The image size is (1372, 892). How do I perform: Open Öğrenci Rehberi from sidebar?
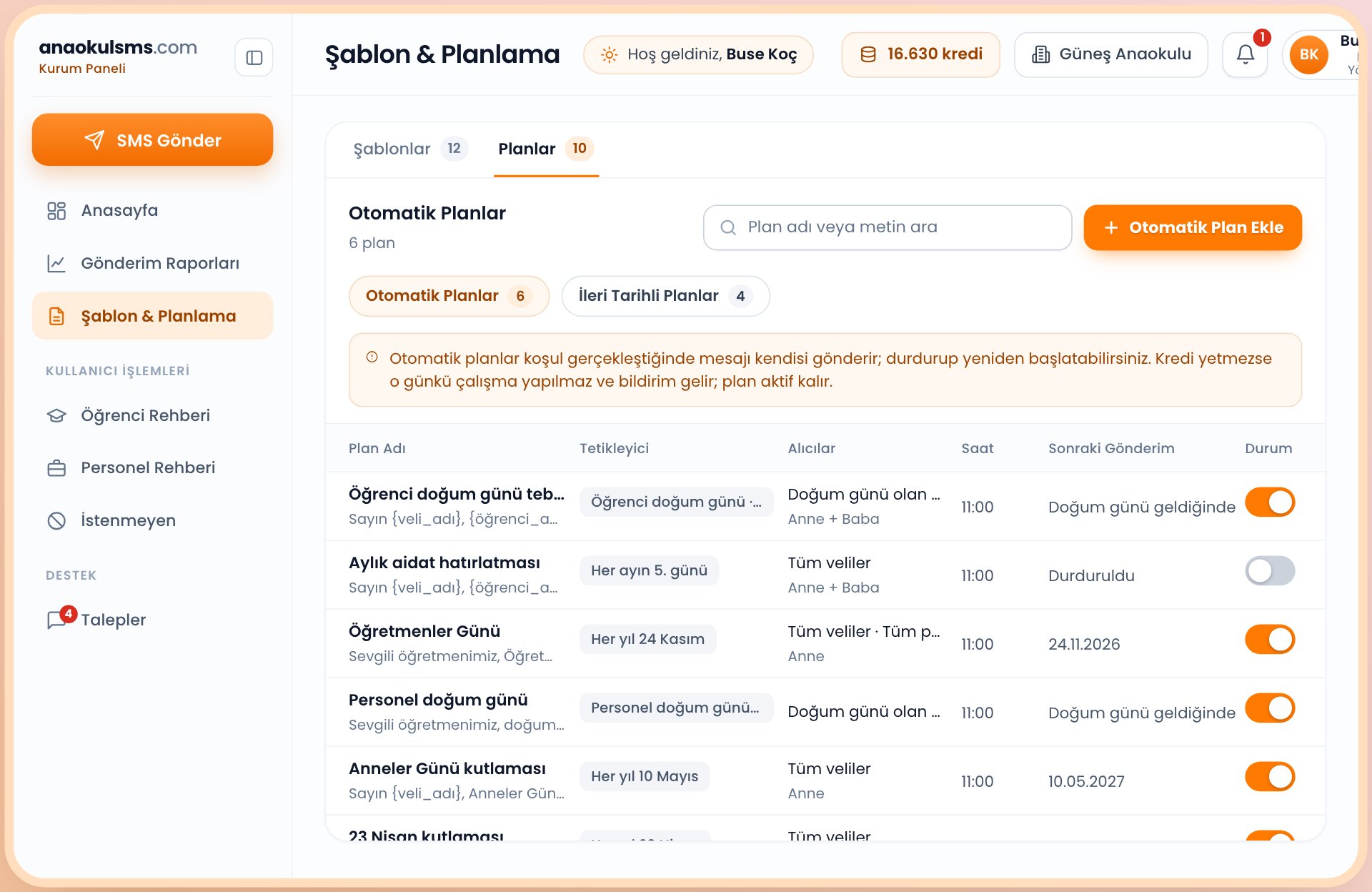[152, 416]
